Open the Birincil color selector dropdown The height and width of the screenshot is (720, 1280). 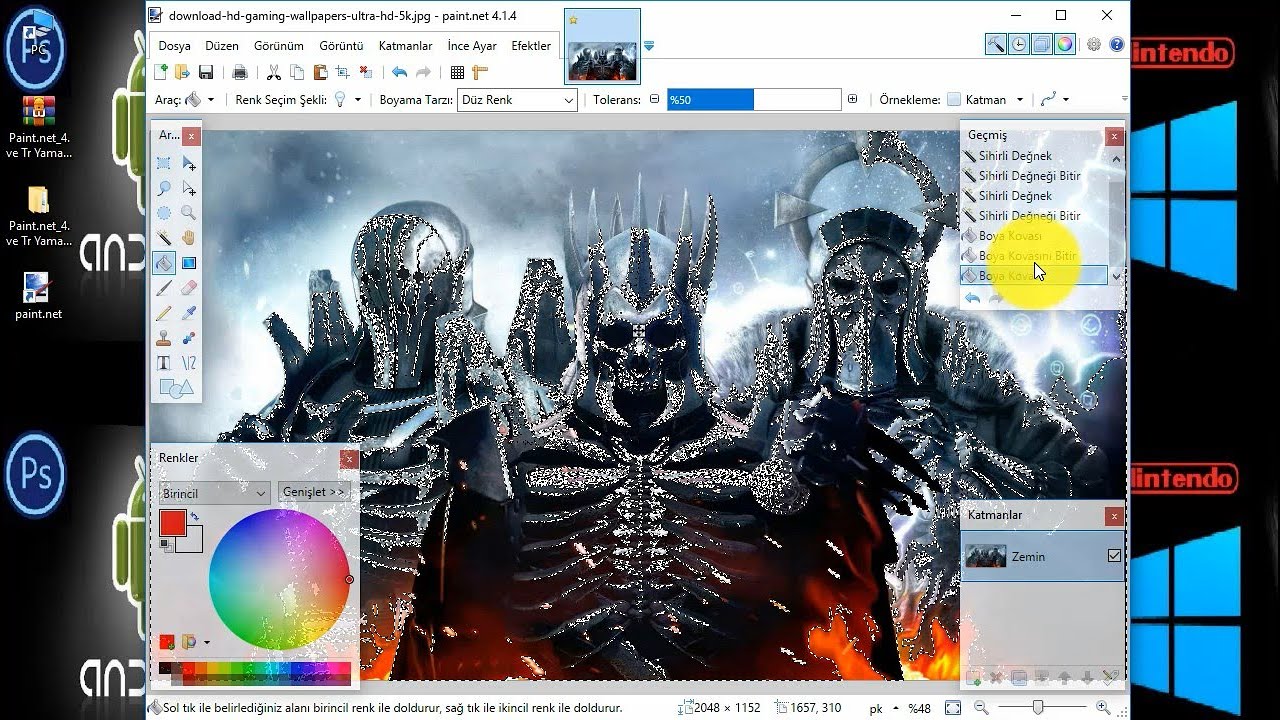215,492
